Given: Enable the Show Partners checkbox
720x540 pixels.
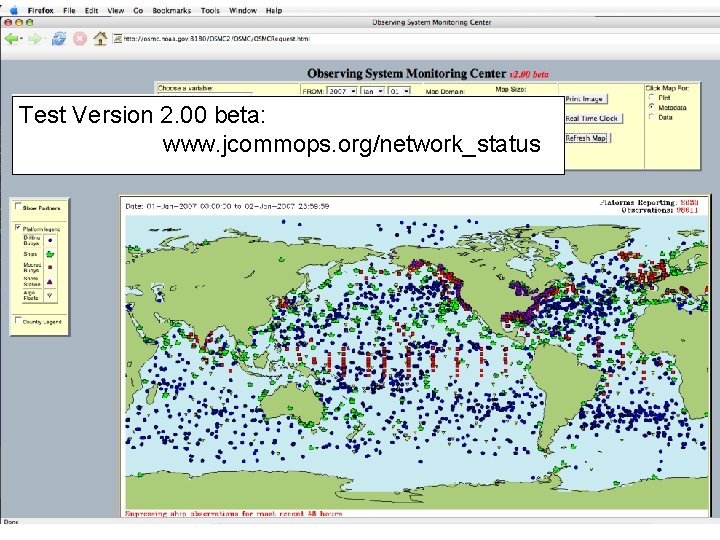Looking at the screenshot, I should pyautogui.click(x=18, y=206).
